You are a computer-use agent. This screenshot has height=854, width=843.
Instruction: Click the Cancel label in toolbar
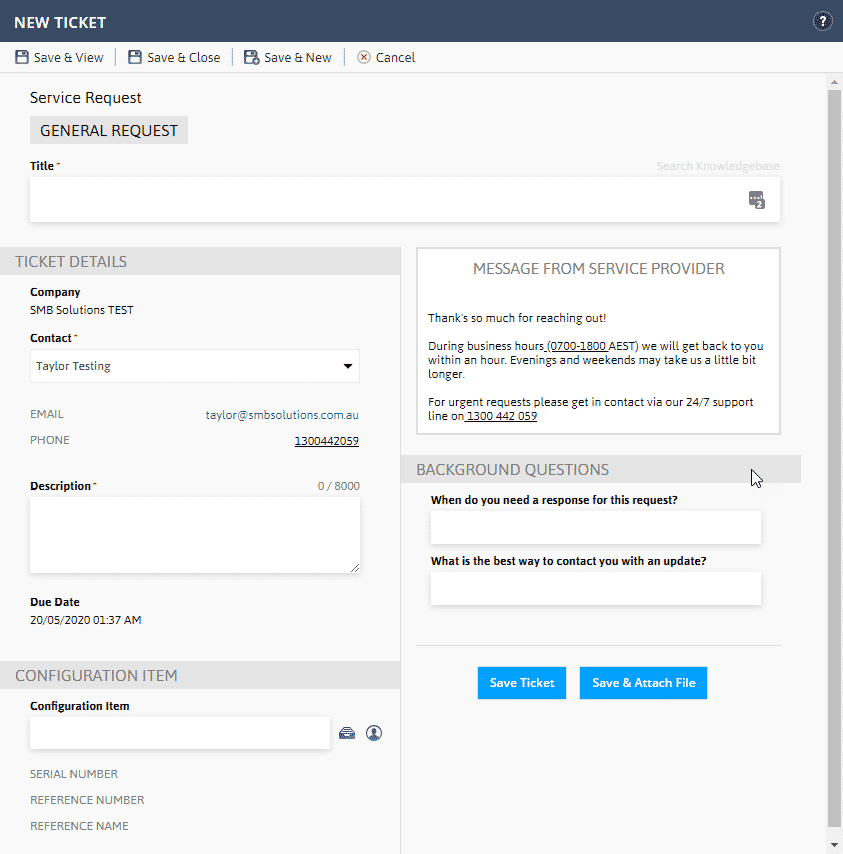tap(395, 57)
